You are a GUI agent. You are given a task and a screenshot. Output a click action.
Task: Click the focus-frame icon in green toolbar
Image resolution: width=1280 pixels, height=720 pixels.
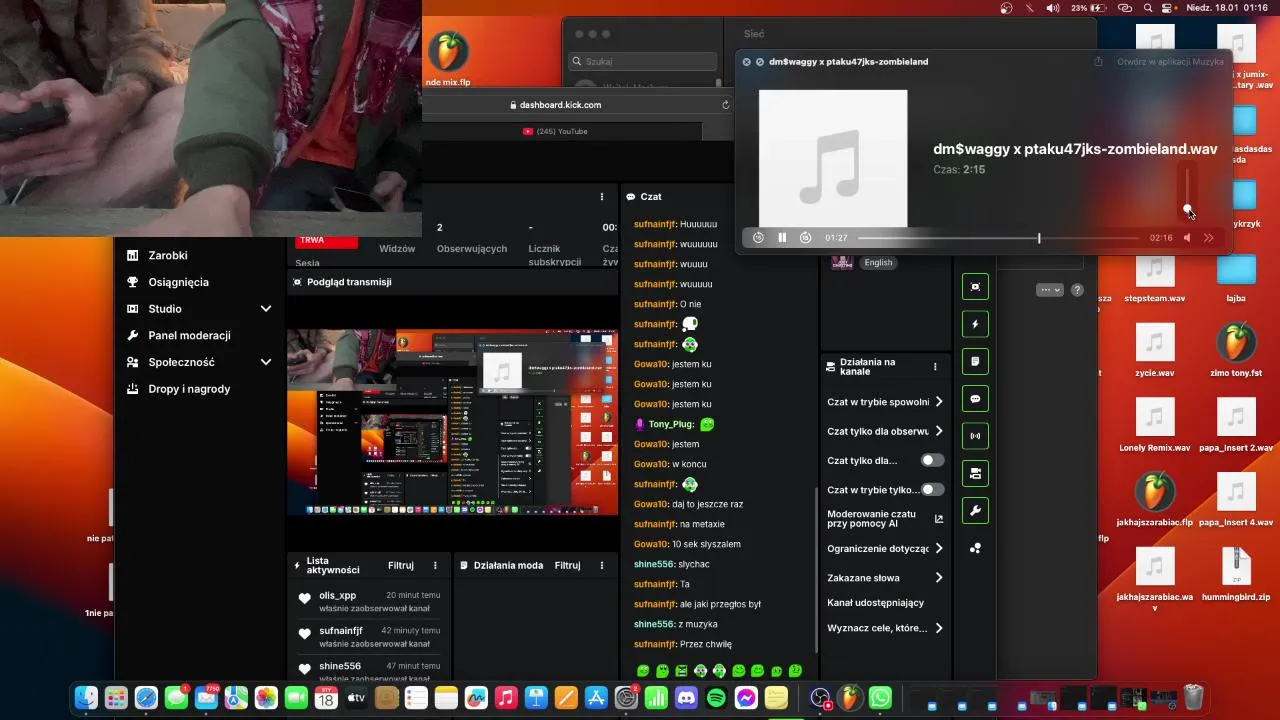(975, 287)
